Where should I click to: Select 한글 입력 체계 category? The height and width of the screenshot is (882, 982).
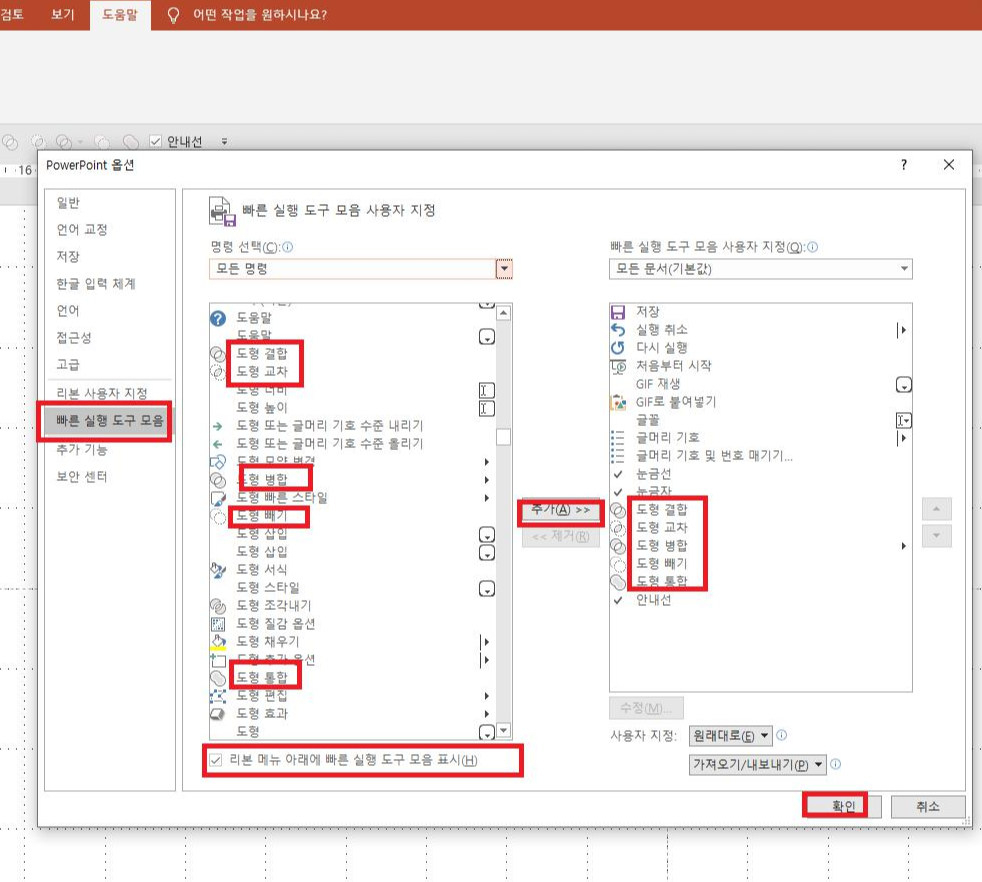coord(96,284)
